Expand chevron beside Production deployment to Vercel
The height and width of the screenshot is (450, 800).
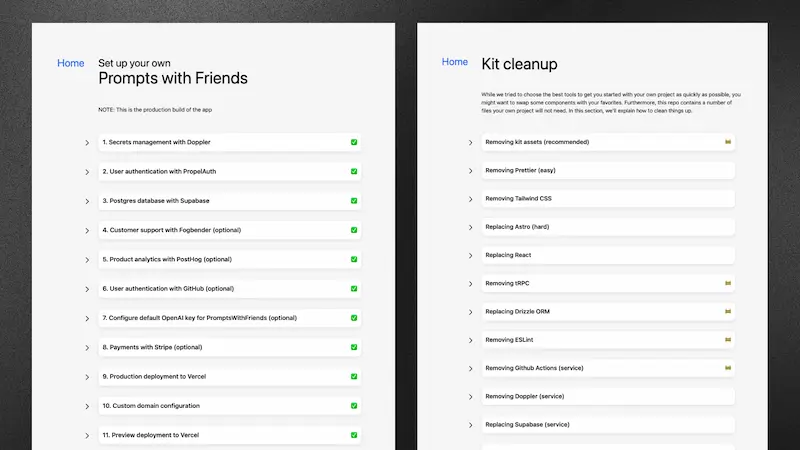[87, 377]
